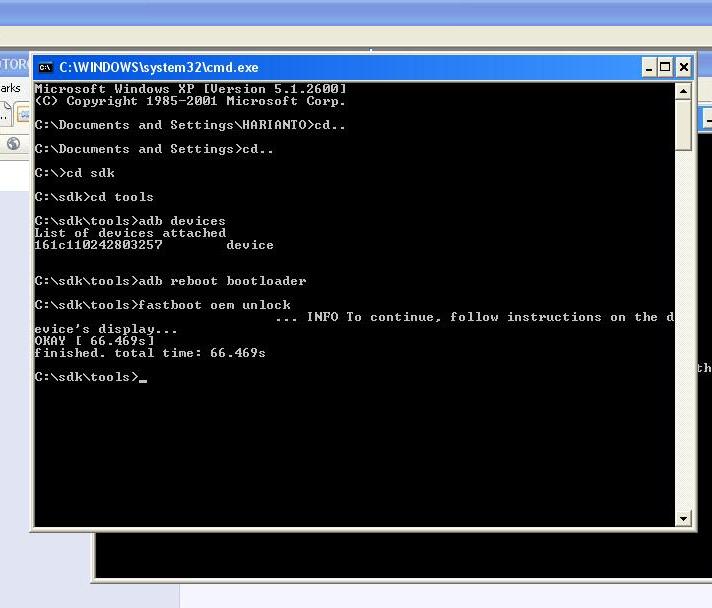
Task: Click the 'fastboot oem unlock' command line
Action: click(x=163, y=305)
